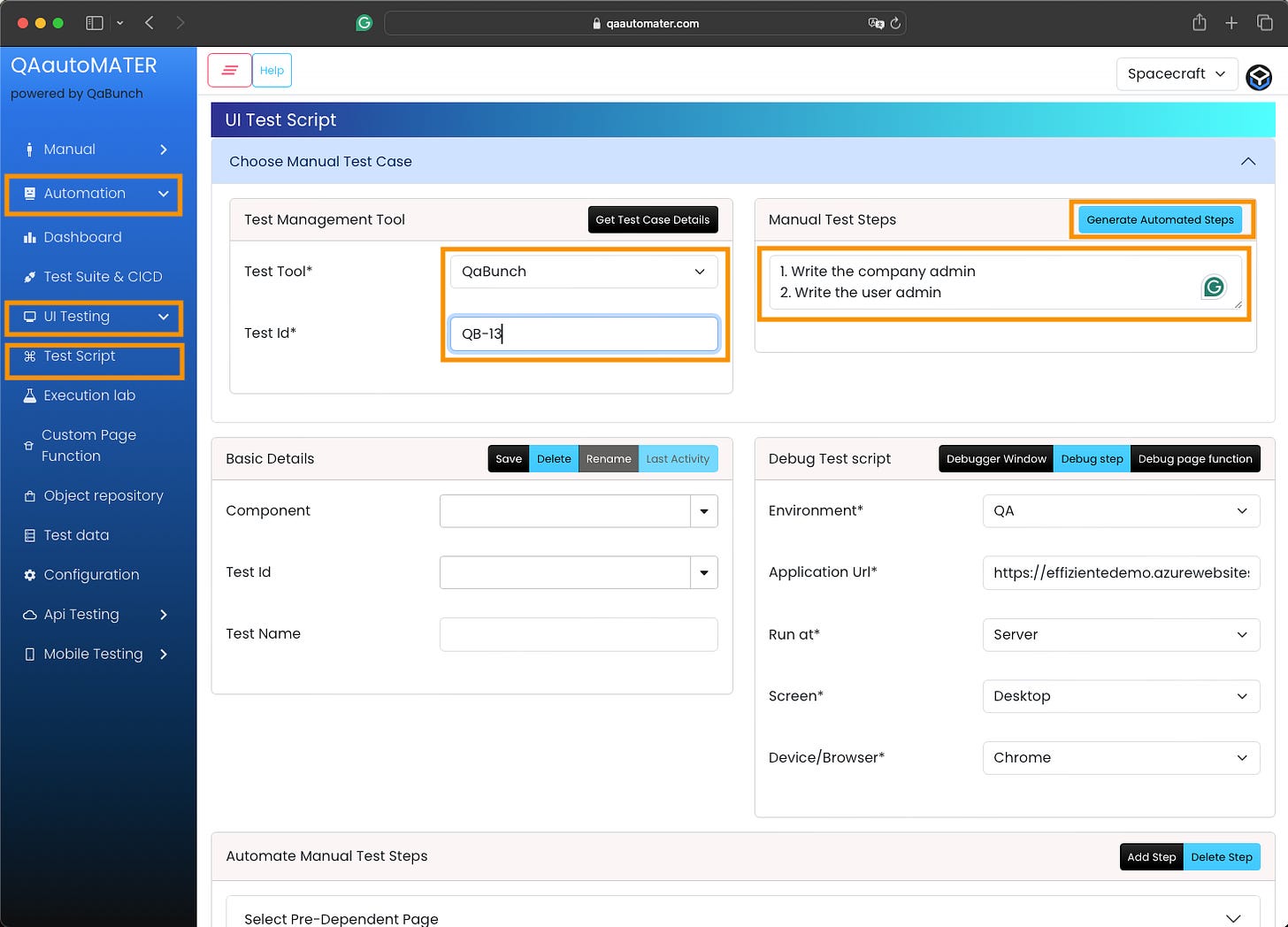The width and height of the screenshot is (1288, 927).
Task: Click the Grammarly icon in Manual Test Steps
Action: 1214,287
